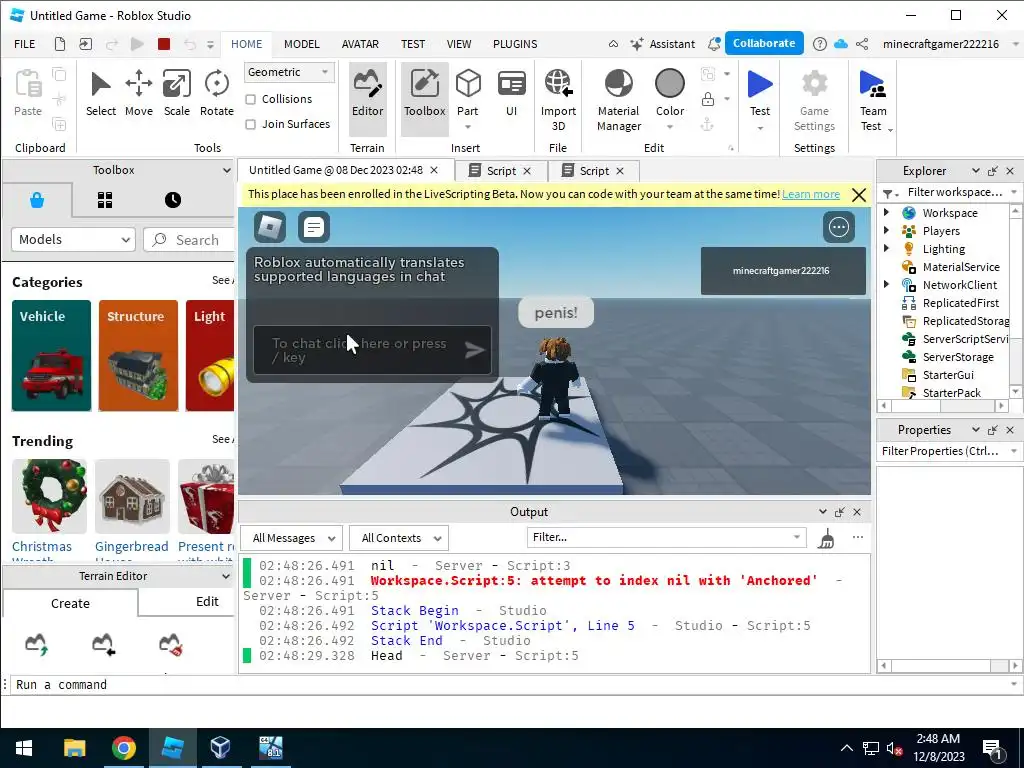Open the Geometric mode dropdown

click(289, 72)
